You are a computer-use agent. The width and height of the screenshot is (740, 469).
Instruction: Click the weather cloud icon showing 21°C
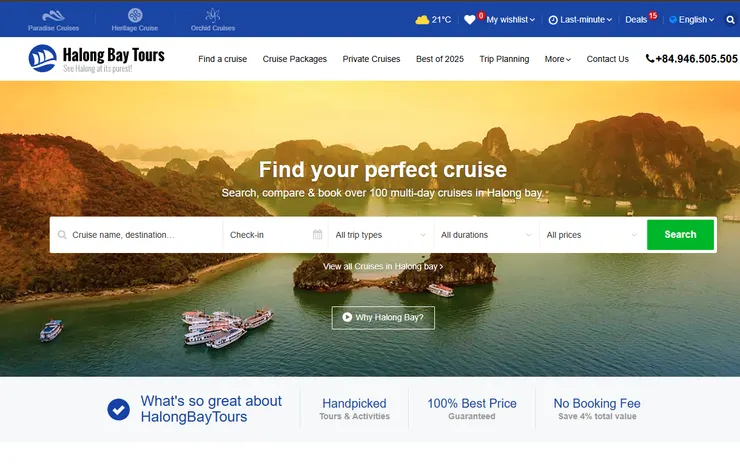click(422, 20)
